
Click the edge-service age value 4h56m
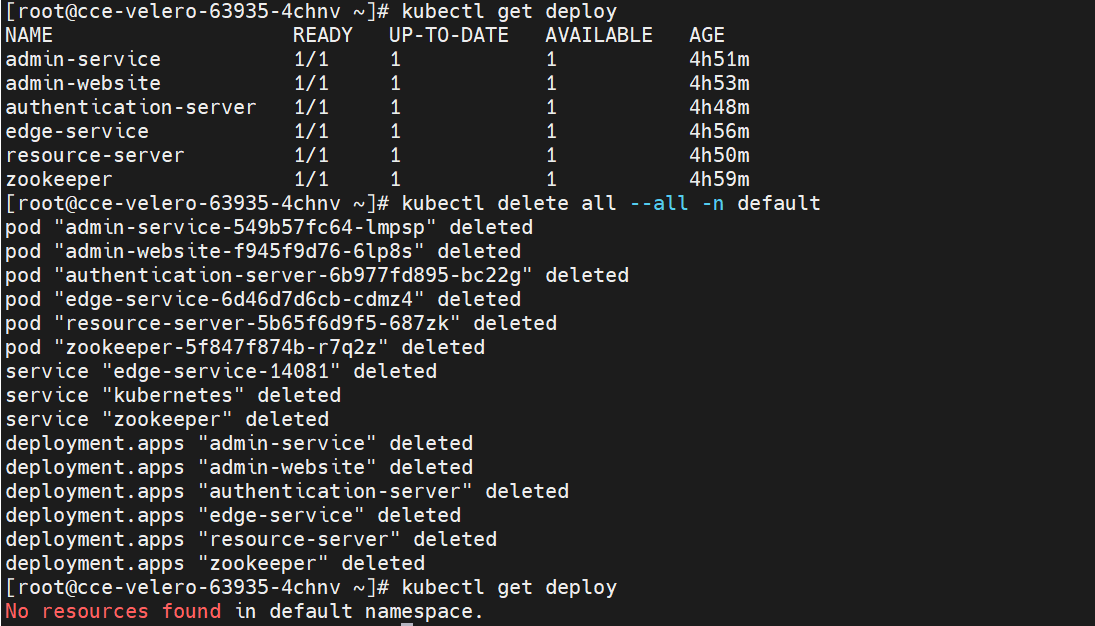tap(719, 131)
